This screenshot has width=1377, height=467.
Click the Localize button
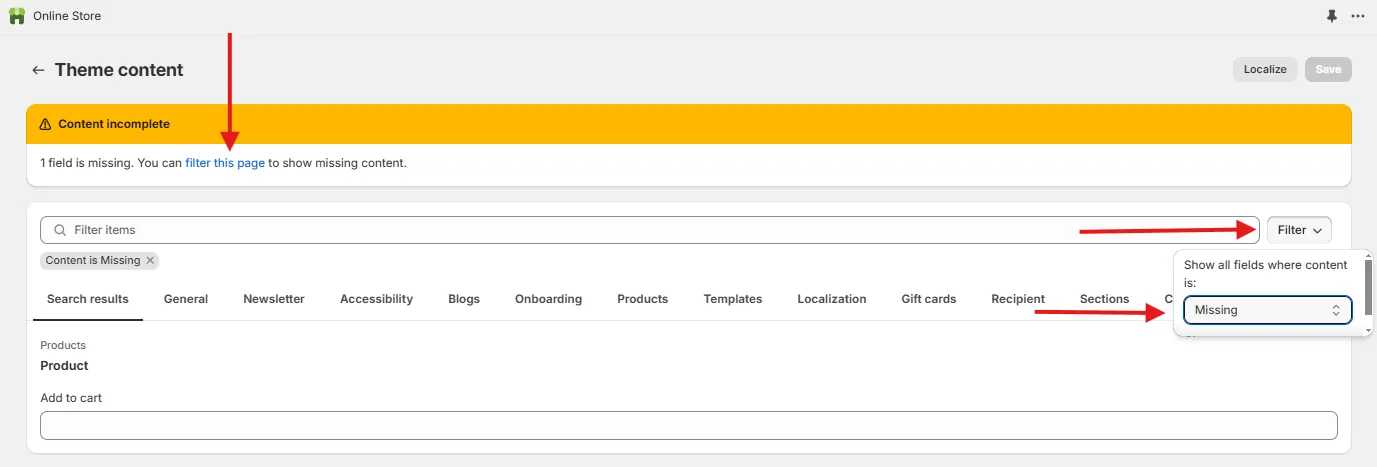1265,69
